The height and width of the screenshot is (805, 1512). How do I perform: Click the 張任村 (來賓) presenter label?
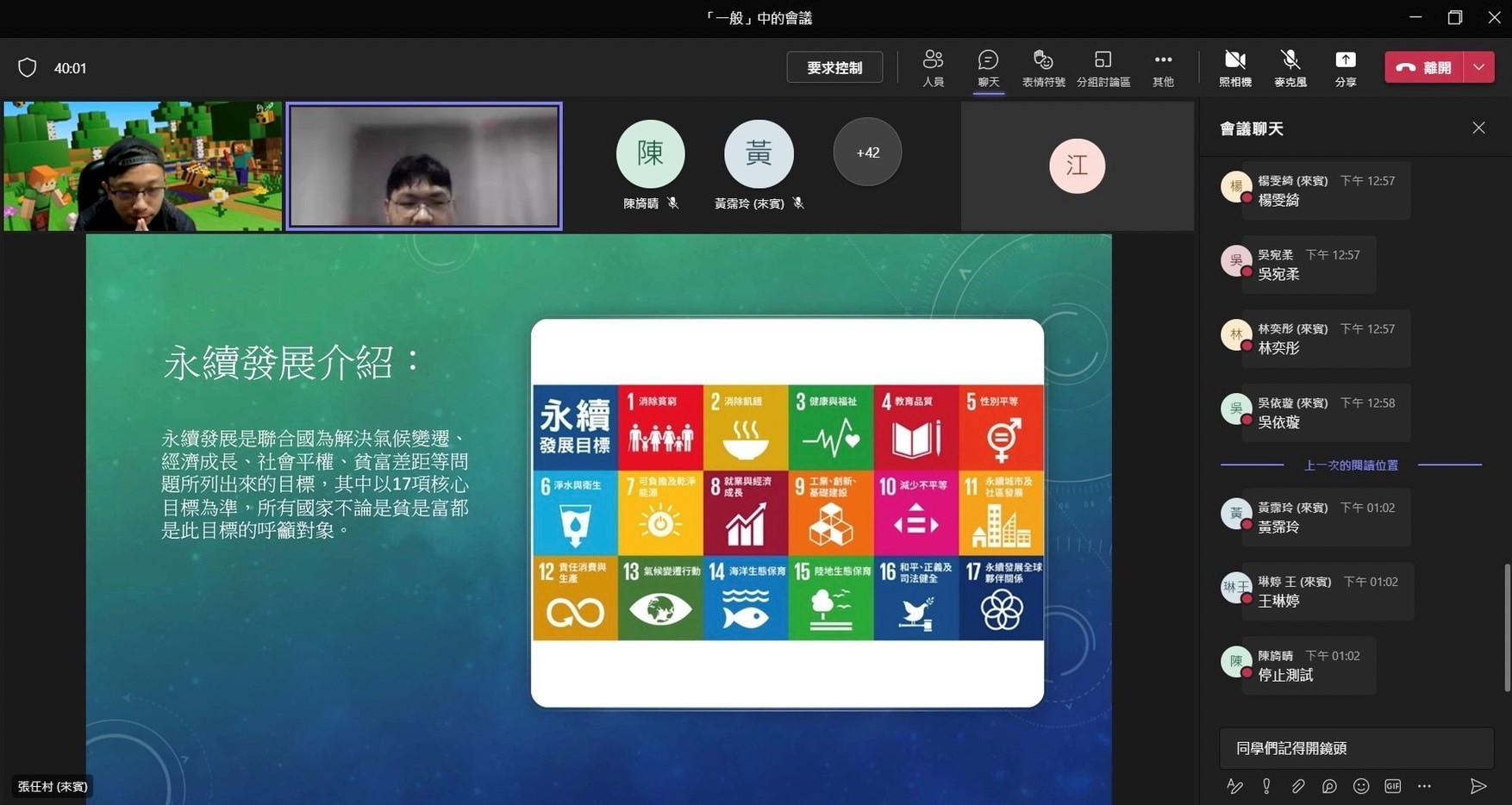pos(53,786)
